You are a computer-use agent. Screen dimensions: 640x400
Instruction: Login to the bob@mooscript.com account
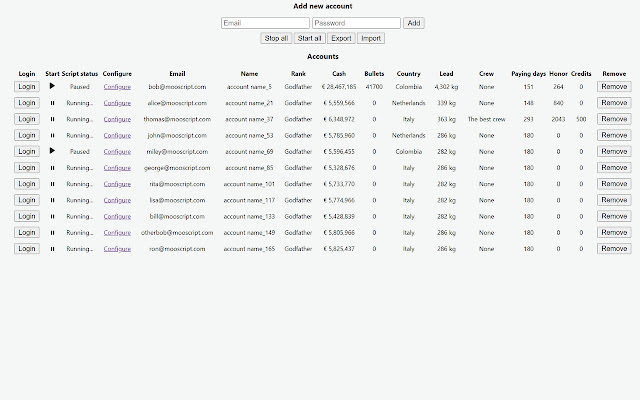[27, 87]
